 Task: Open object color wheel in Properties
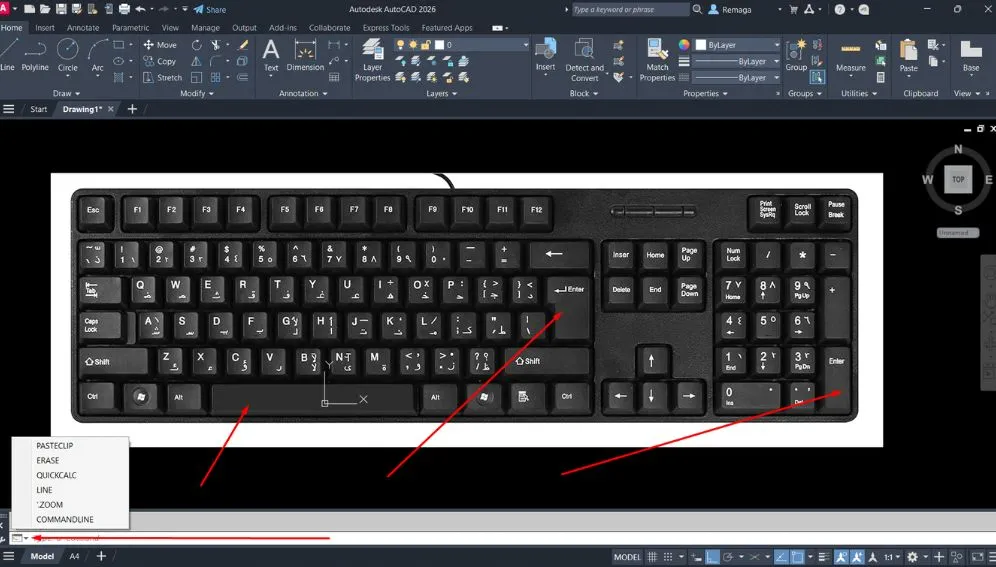point(683,44)
